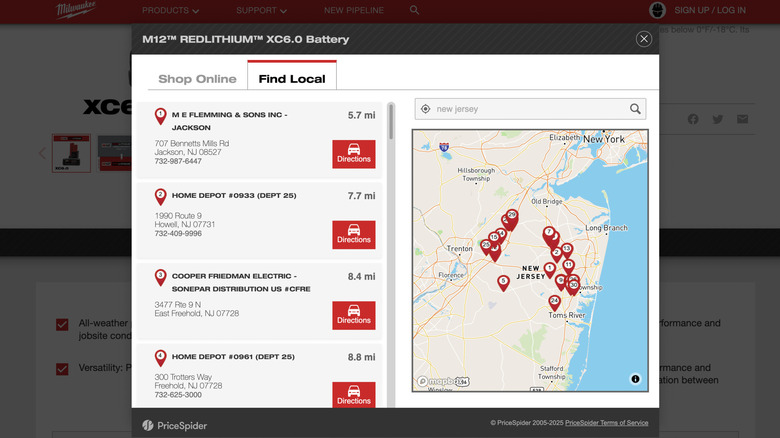Switch to the Shop Online tab
The image size is (780, 438).
197,79
